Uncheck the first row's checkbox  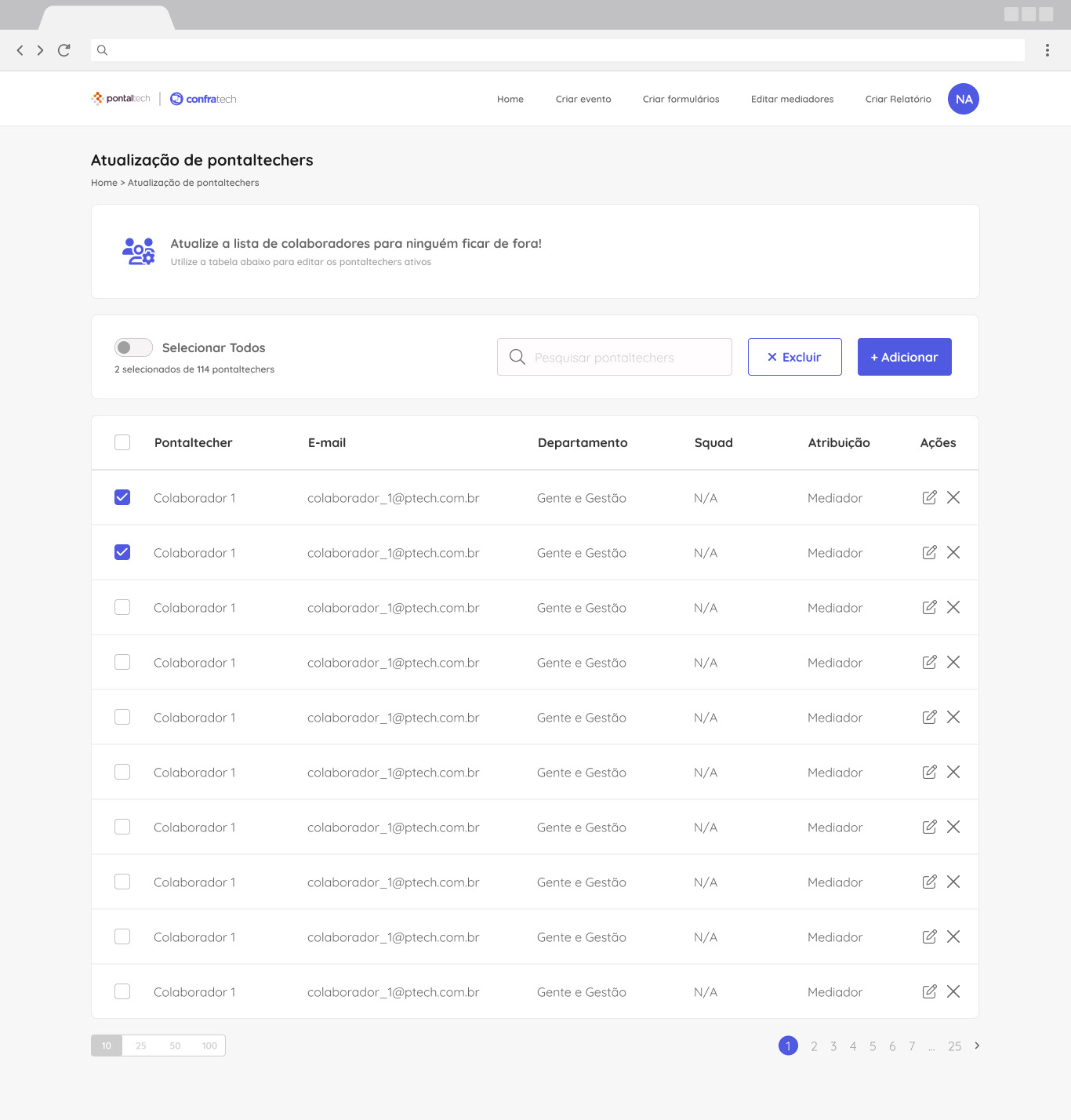coord(122,497)
